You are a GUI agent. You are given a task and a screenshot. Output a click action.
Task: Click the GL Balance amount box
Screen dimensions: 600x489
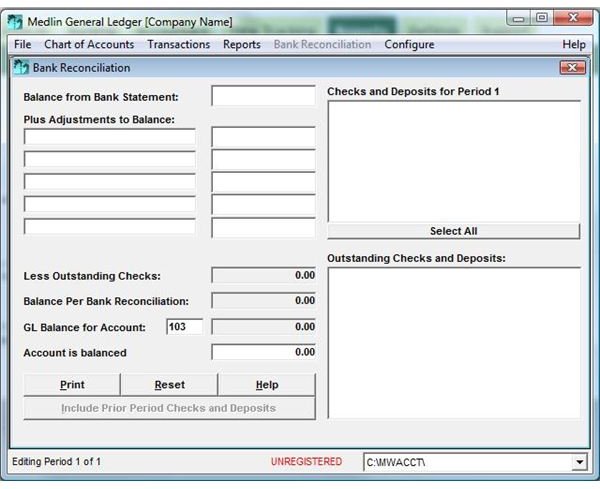pos(264,327)
